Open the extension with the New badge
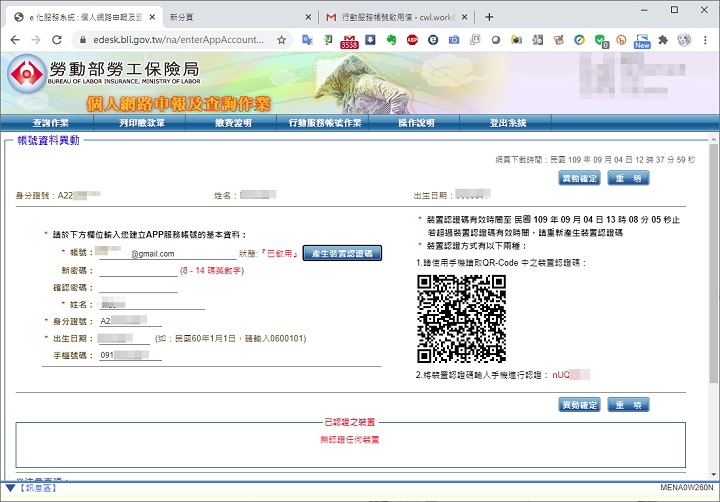 [x=642, y=41]
